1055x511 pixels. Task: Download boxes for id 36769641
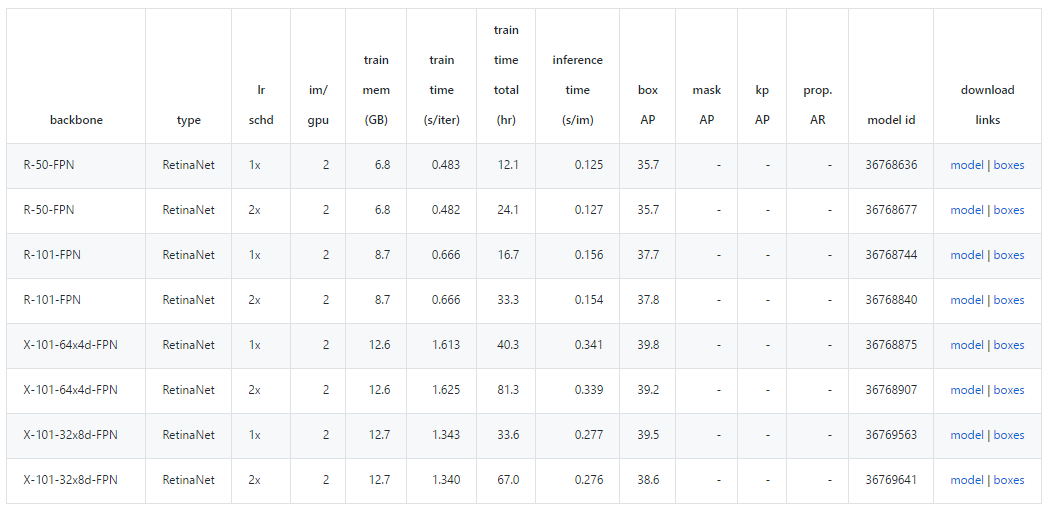(x=1008, y=480)
